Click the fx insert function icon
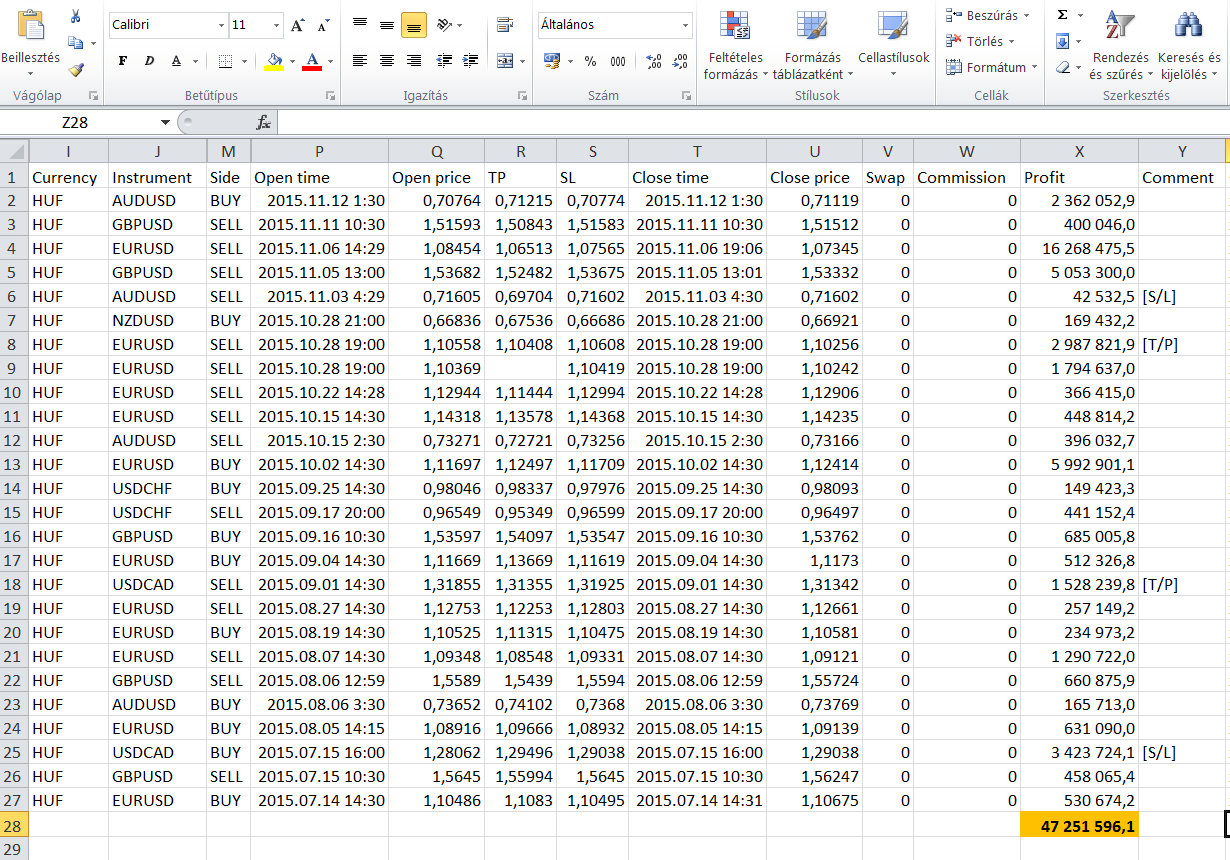The width and height of the screenshot is (1230, 860). [264, 122]
